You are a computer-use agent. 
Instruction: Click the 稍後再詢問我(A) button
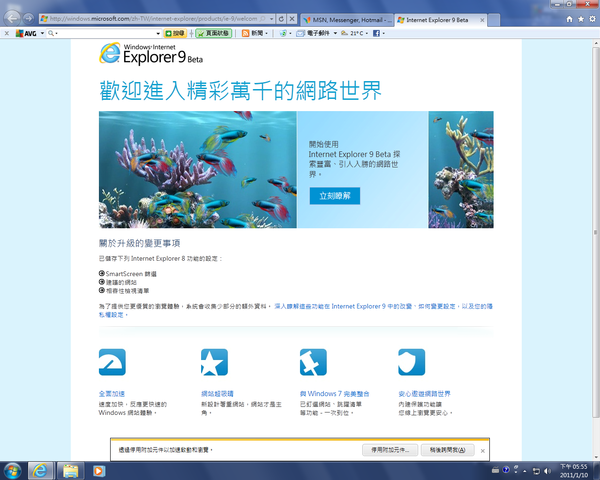click(447, 450)
